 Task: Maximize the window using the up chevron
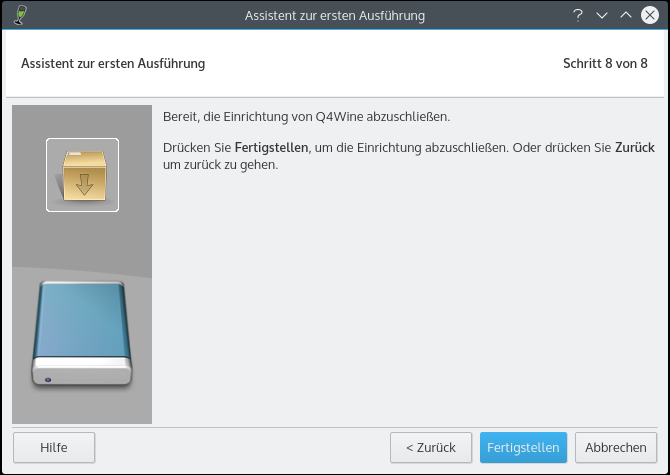tap(625, 15)
